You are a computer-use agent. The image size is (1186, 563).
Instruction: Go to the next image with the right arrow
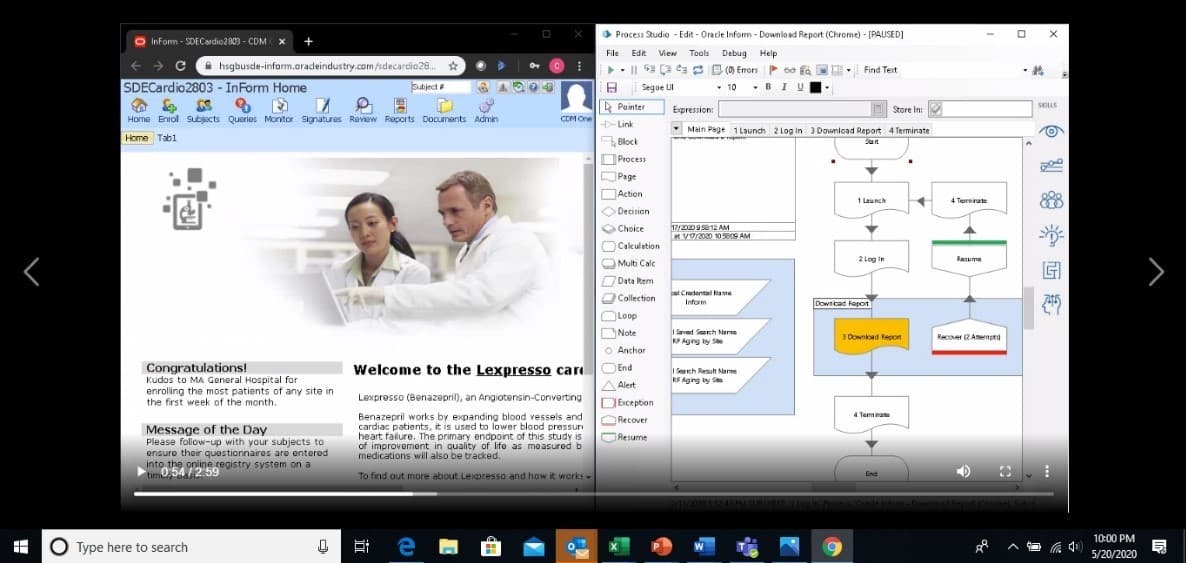coord(1156,272)
